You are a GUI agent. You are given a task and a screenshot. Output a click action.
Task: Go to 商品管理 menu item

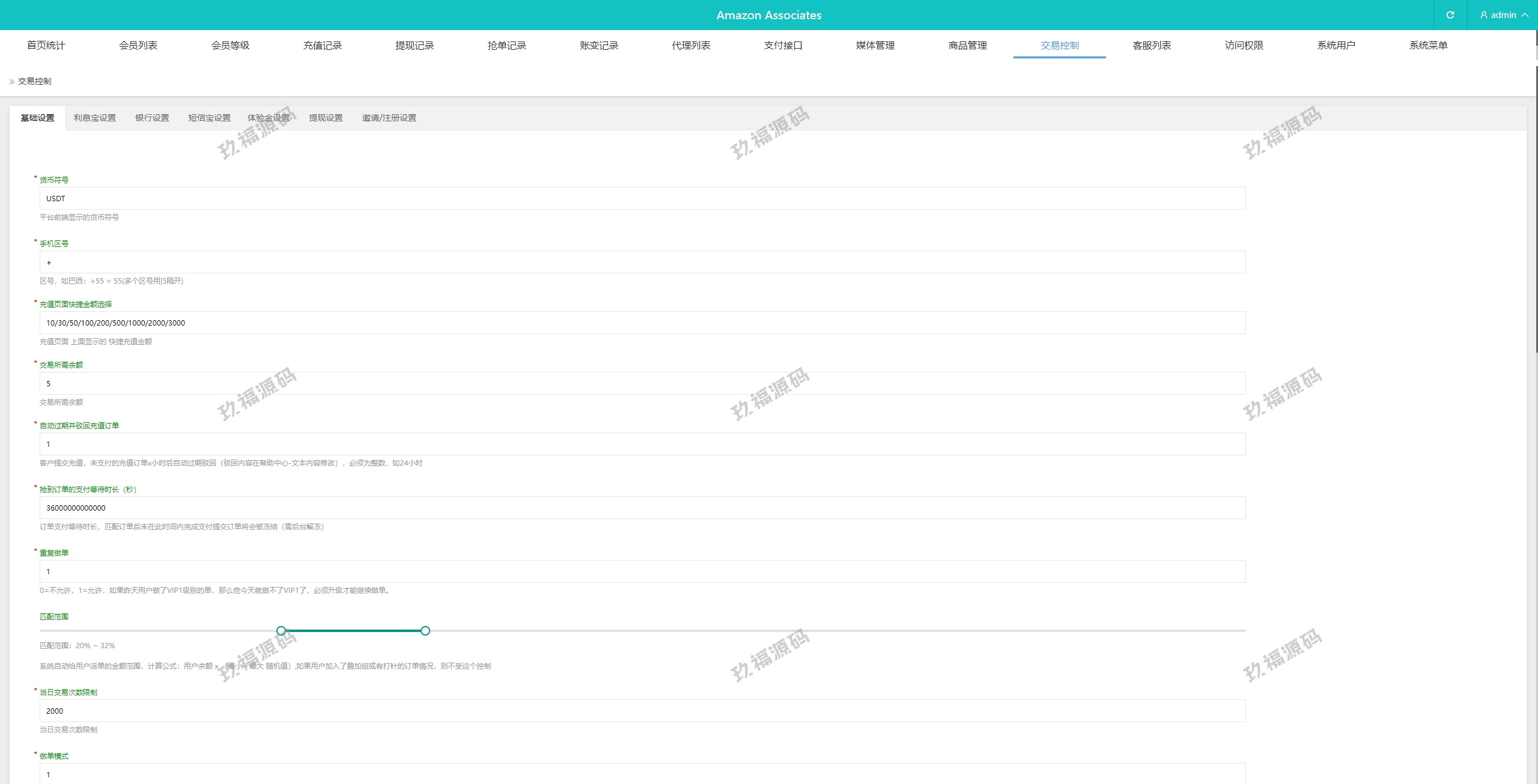point(967,46)
